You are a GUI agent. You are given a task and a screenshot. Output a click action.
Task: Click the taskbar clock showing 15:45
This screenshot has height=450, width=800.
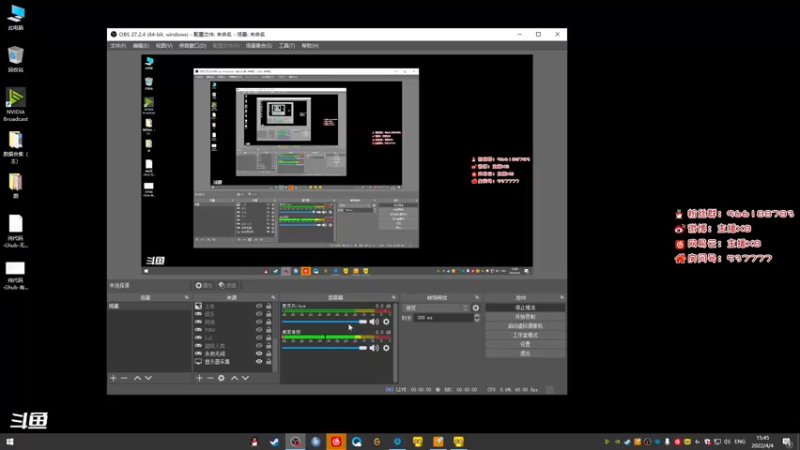click(x=762, y=442)
